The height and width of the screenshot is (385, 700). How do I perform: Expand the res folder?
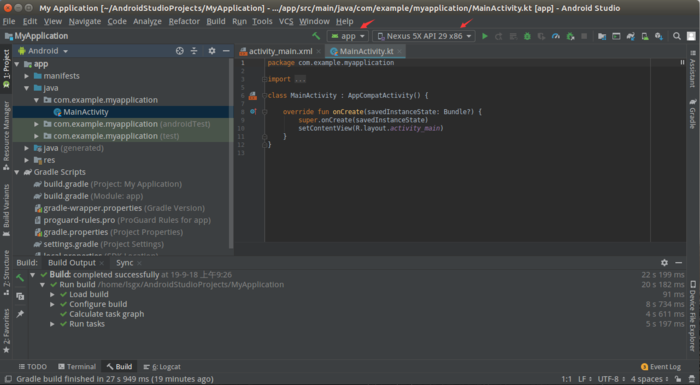(27, 160)
